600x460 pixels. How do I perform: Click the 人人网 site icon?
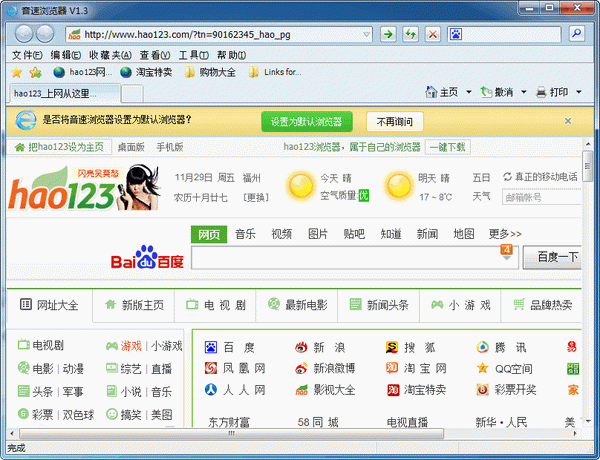pos(211,390)
